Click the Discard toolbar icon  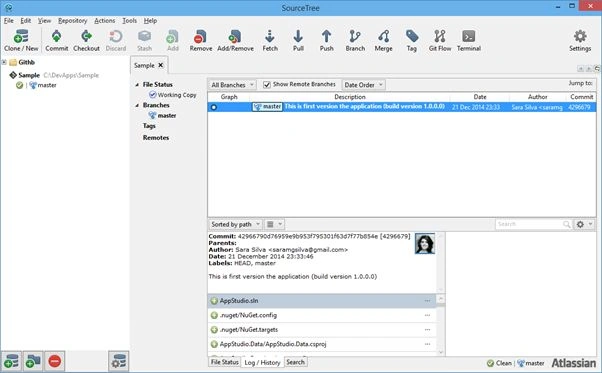pos(116,40)
